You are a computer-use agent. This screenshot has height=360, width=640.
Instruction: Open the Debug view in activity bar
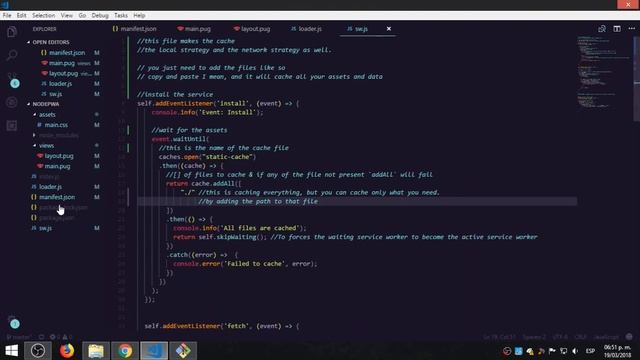click(12, 102)
